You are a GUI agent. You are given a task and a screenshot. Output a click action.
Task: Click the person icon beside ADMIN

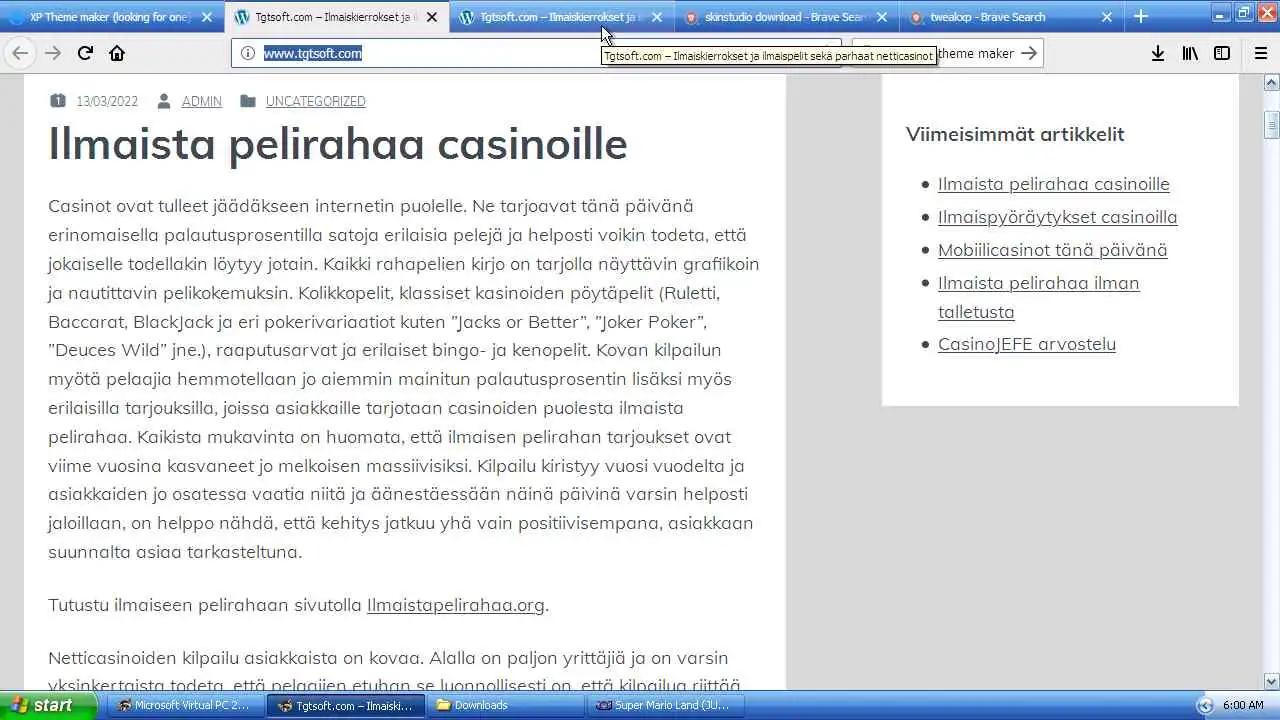click(164, 101)
